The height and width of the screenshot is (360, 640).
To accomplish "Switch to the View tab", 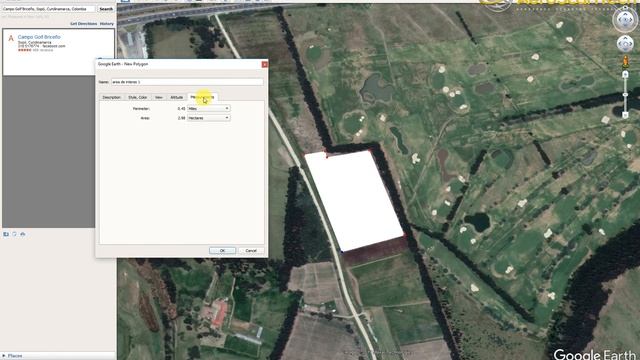I will click(159, 97).
